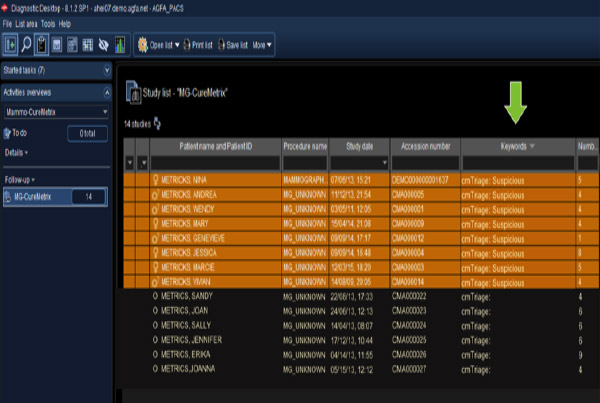Open the colored grid view icon
The width and height of the screenshot is (600, 403).
pyautogui.click(x=88, y=45)
